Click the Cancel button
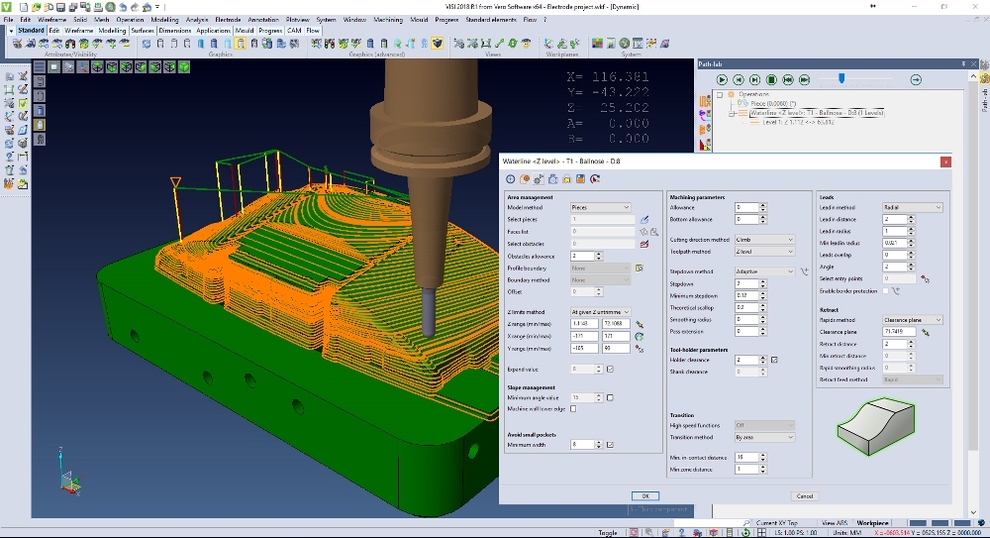 (x=804, y=496)
